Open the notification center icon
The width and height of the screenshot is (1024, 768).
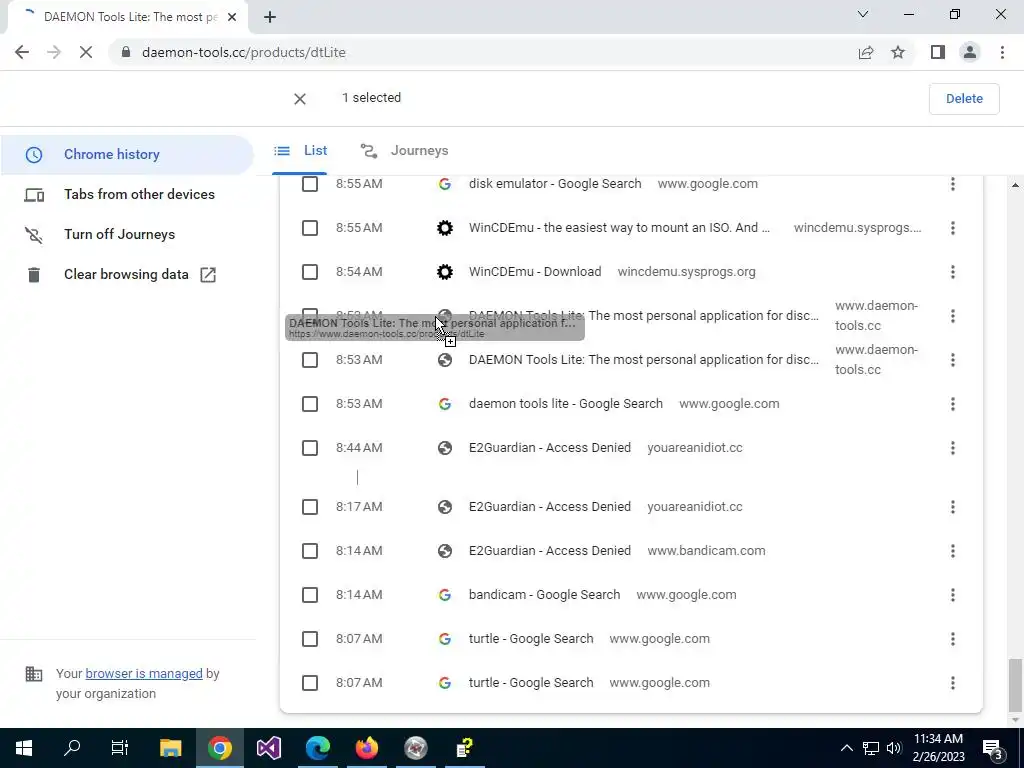pos(993,748)
